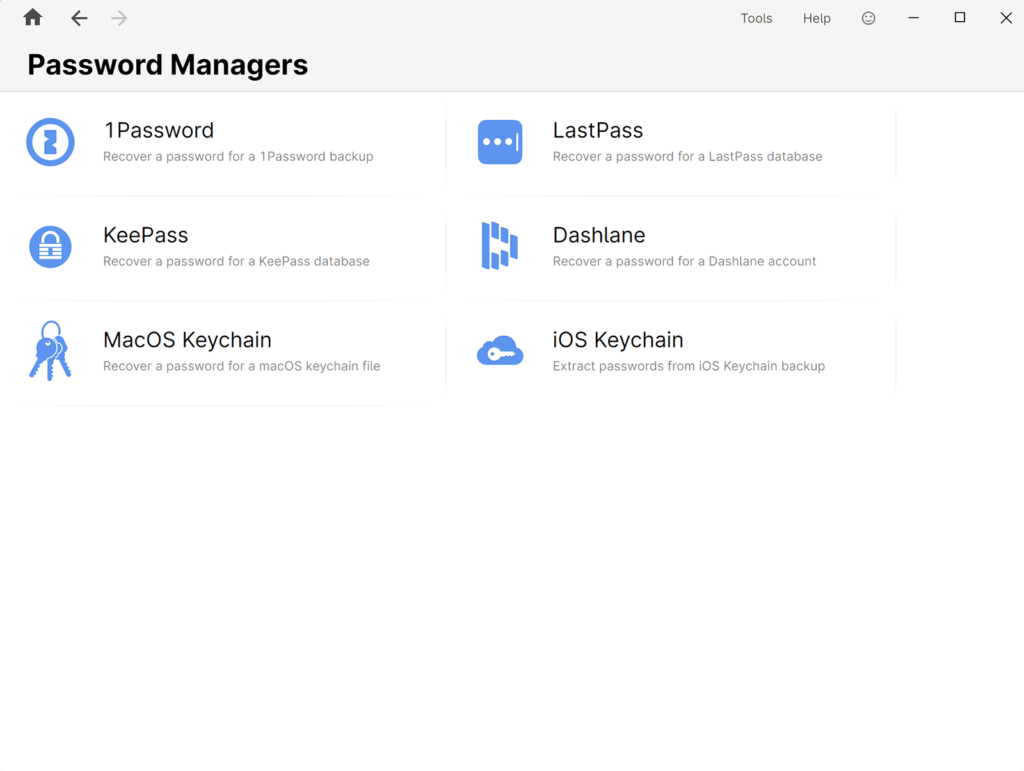Click the MacOS Keychain keys icon

(x=50, y=351)
